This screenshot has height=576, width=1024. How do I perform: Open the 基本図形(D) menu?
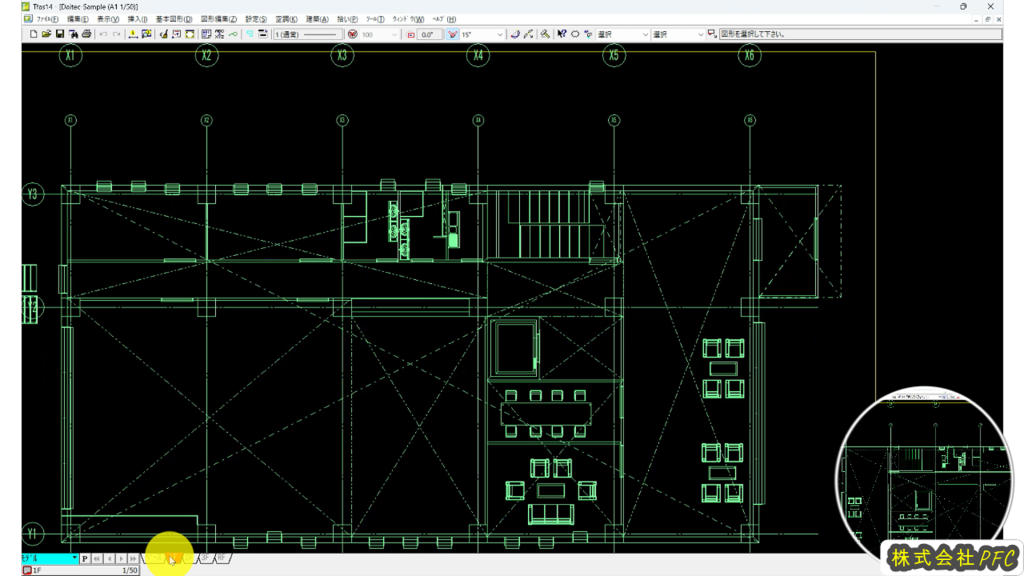(174, 19)
